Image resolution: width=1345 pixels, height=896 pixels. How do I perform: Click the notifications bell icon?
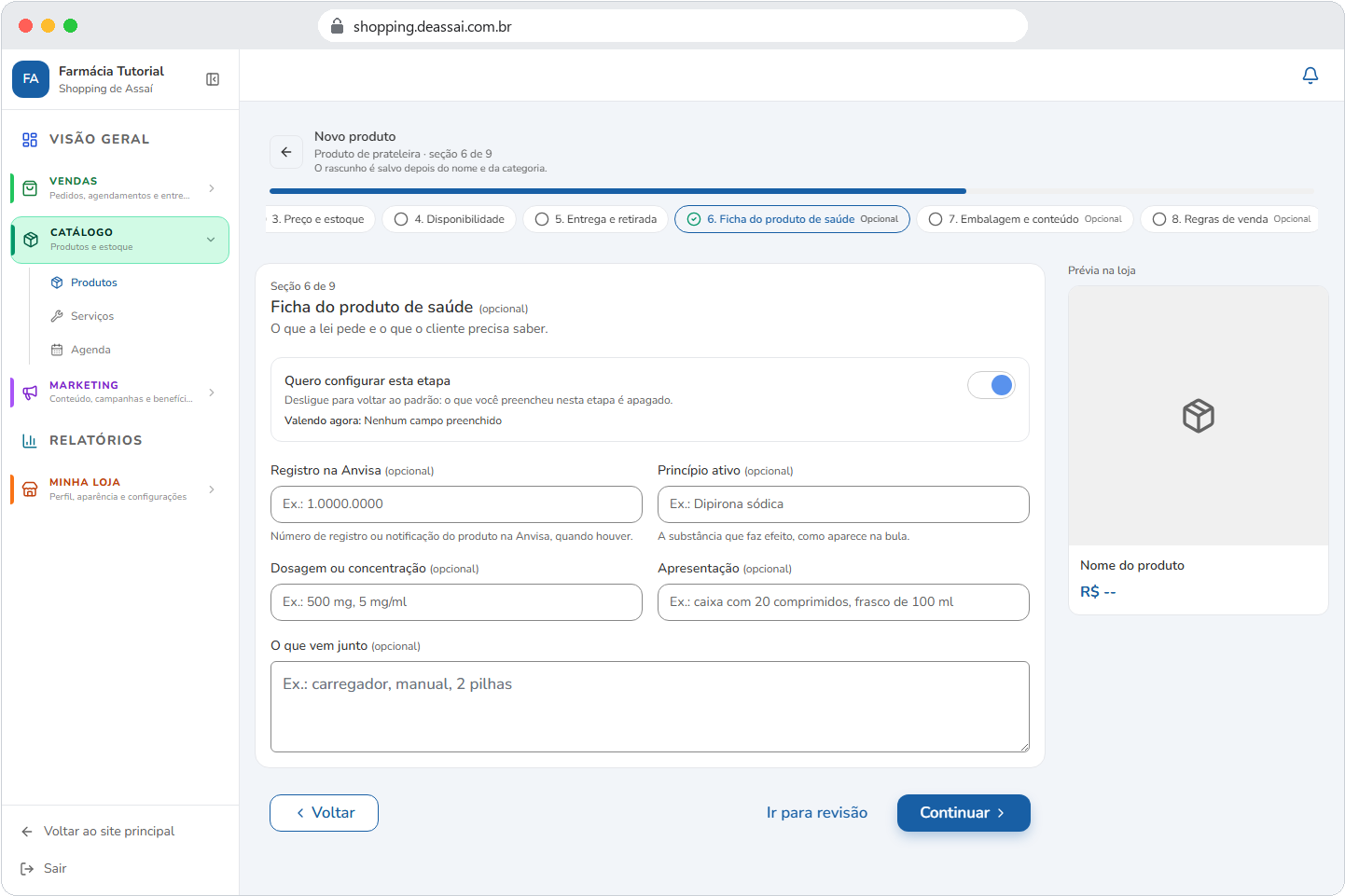click(x=1310, y=76)
